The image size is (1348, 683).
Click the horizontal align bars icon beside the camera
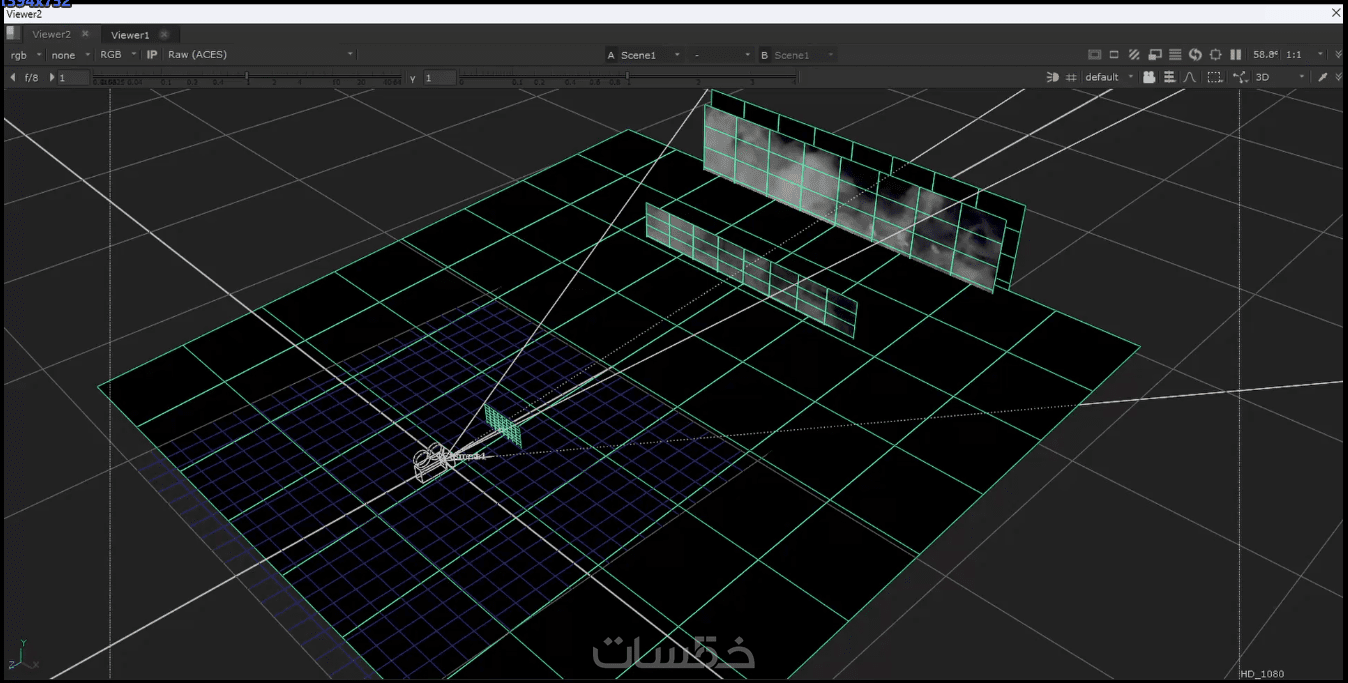tap(1170, 77)
